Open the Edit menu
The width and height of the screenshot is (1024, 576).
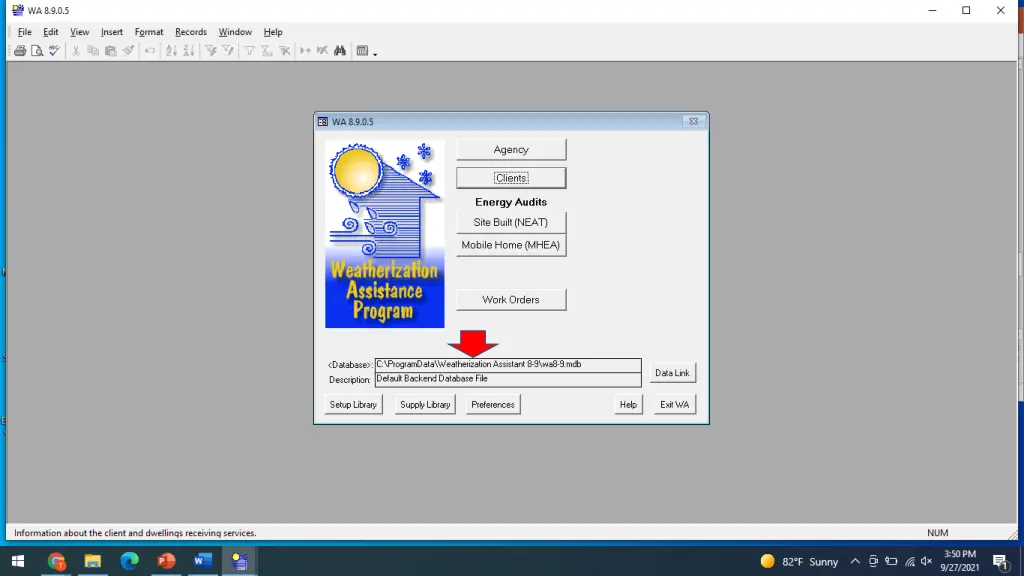50,31
